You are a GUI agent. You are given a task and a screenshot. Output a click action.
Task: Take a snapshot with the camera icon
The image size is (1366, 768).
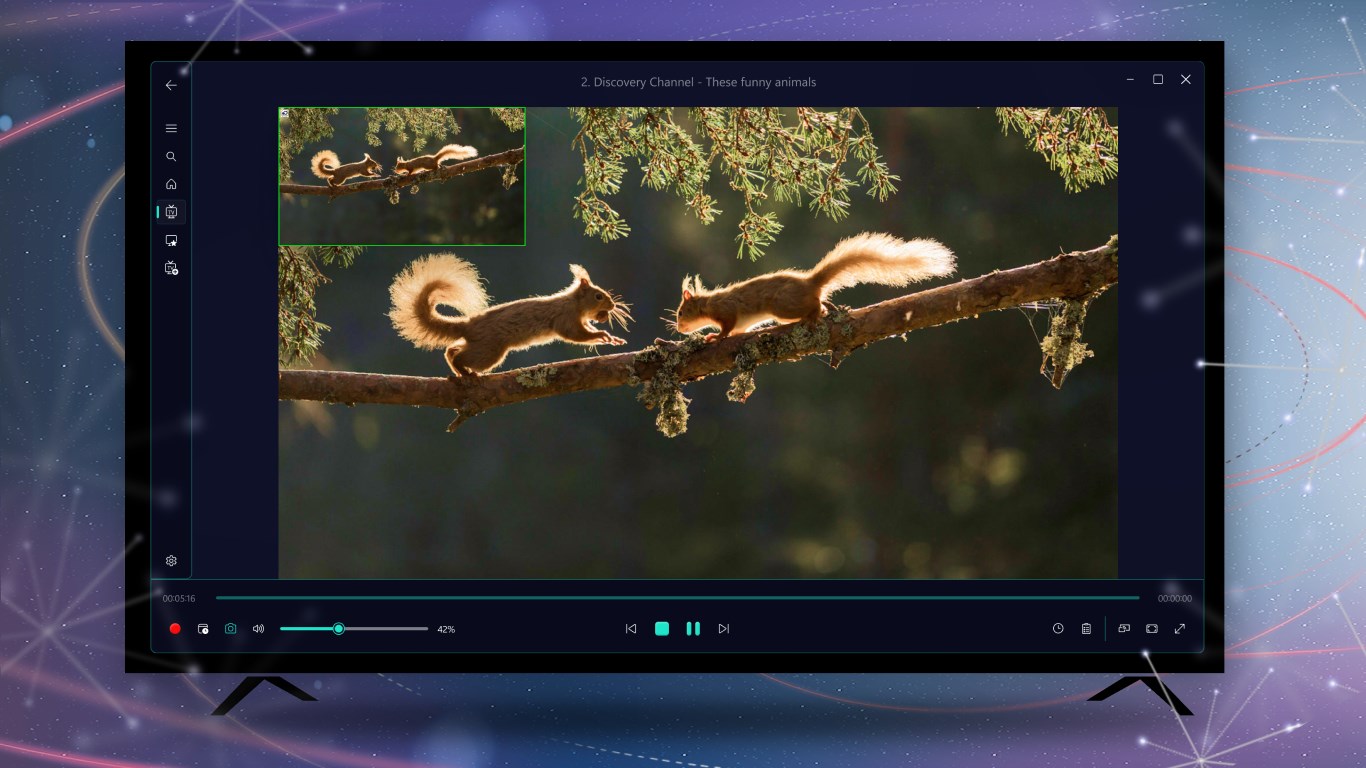(x=231, y=629)
